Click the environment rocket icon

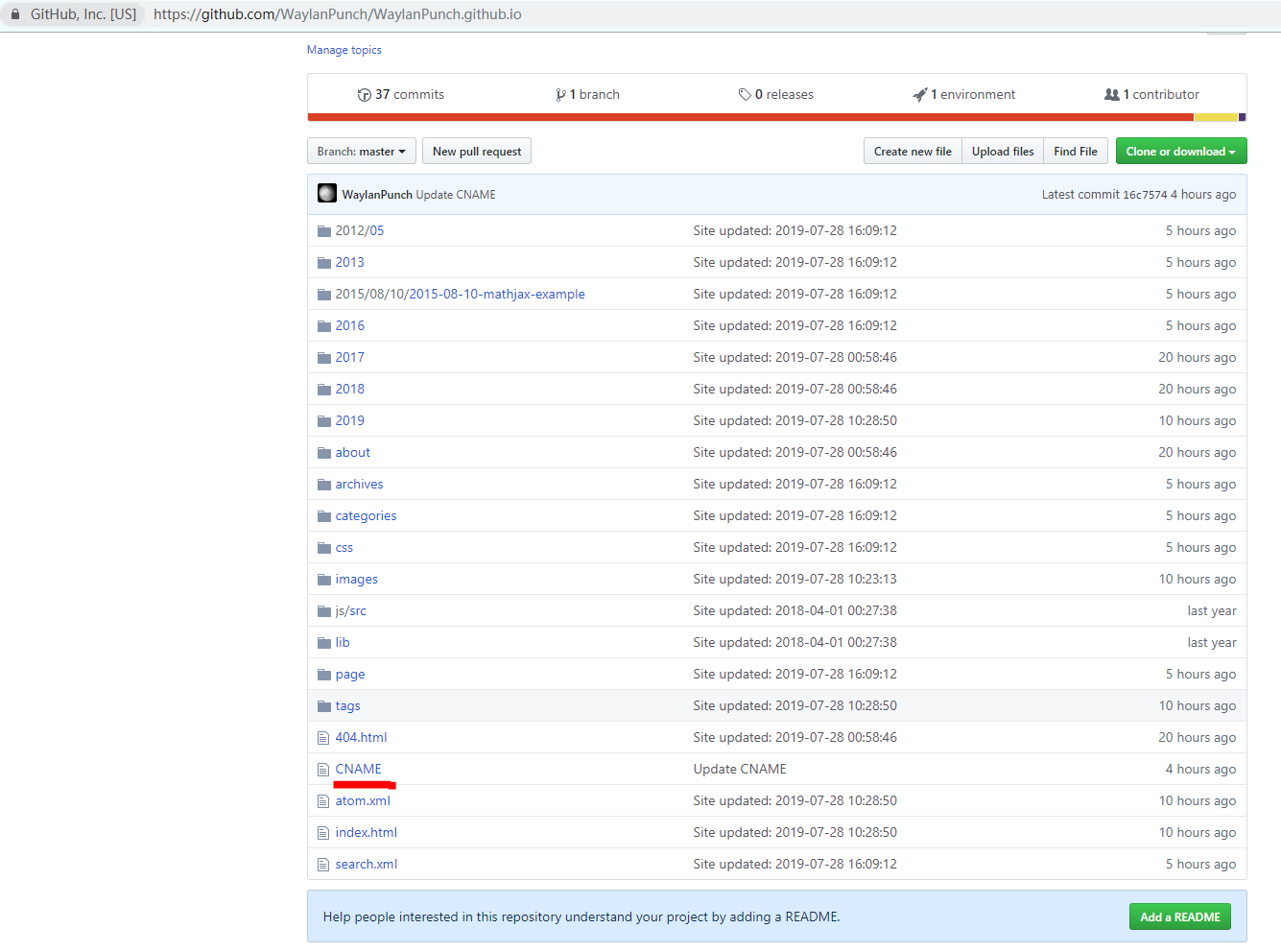[x=920, y=95]
